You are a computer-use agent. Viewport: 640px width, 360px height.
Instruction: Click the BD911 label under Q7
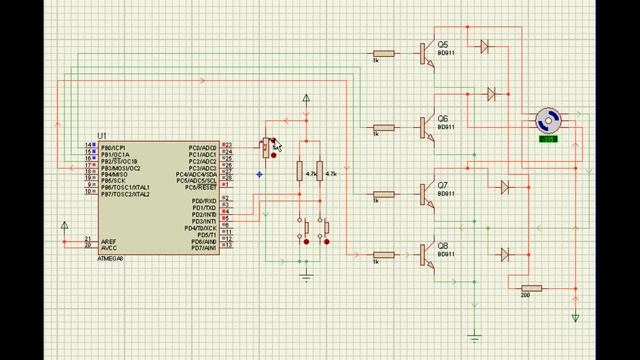446,194
